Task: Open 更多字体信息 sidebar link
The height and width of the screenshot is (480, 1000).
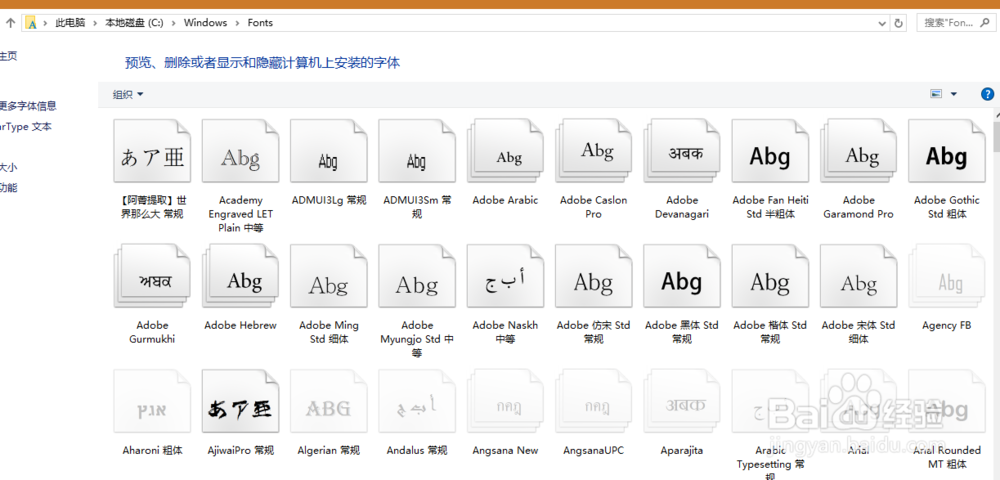Action: pyautogui.click(x=28, y=106)
